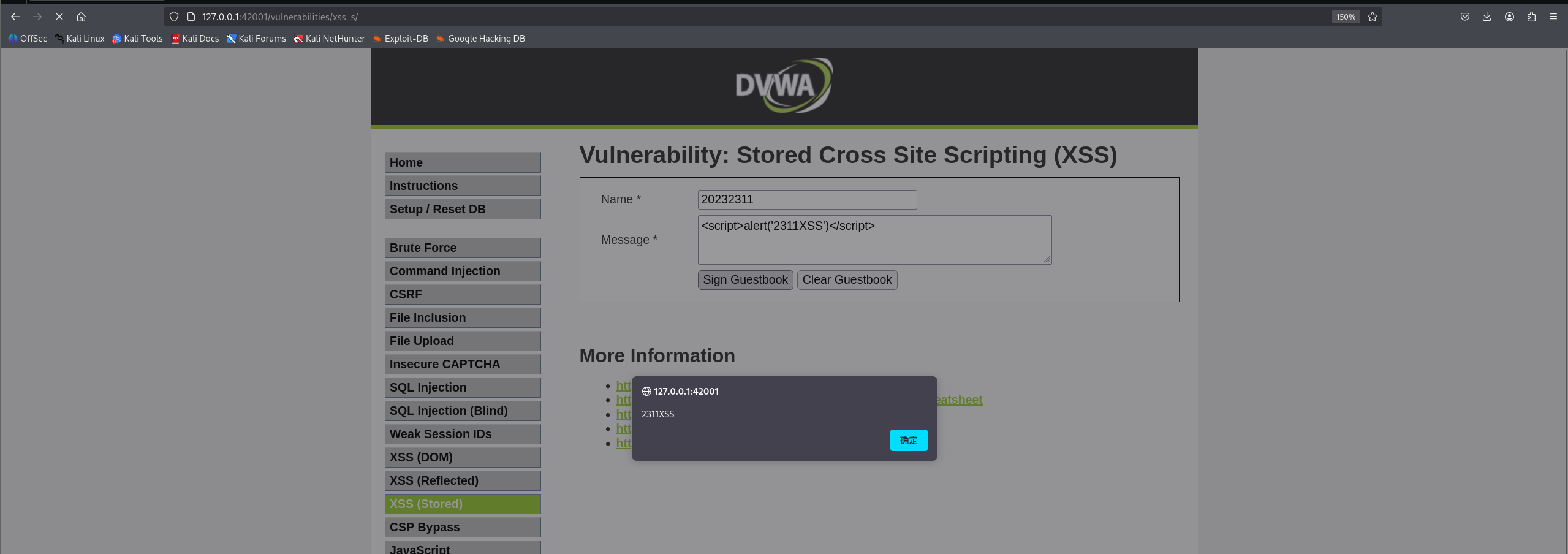
Task: Click the message box resize handle
Action: (x=1047, y=259)
